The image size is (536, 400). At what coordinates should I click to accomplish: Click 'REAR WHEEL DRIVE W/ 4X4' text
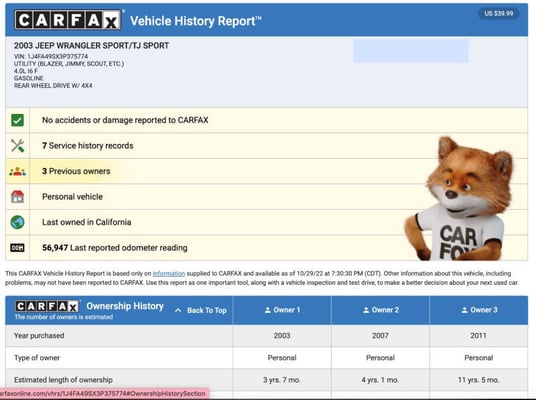(53, 85)
